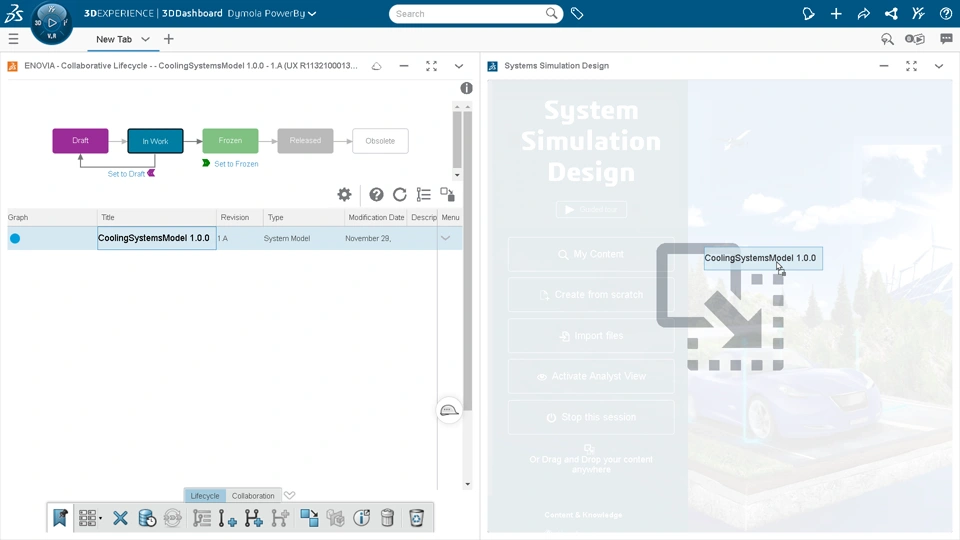Expand the row Menu chevron for CoolingSystemsModel
Screen dimensions: 960x540
[x=445, y=238]
